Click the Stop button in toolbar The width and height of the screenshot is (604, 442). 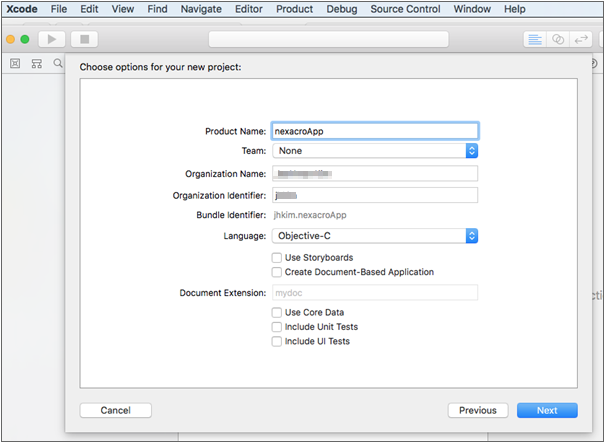pyautogui.click(x=84, y=39)
